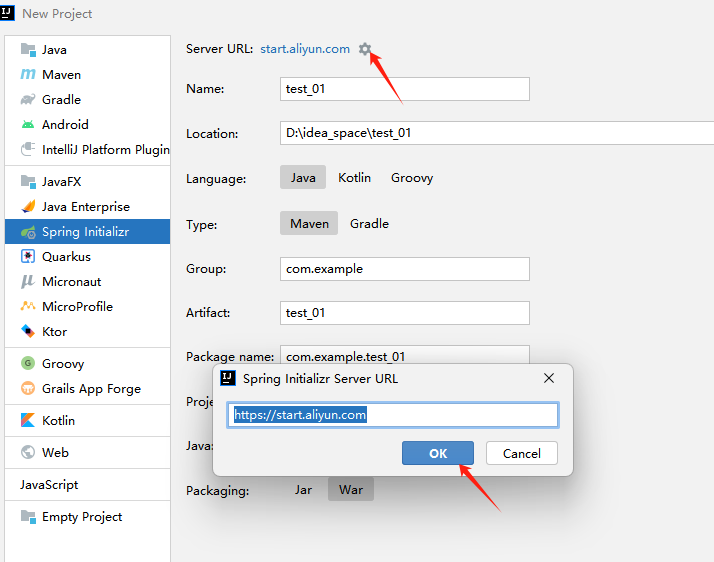Click IntelliJ logo in Server URL dialog

(228, 378)
